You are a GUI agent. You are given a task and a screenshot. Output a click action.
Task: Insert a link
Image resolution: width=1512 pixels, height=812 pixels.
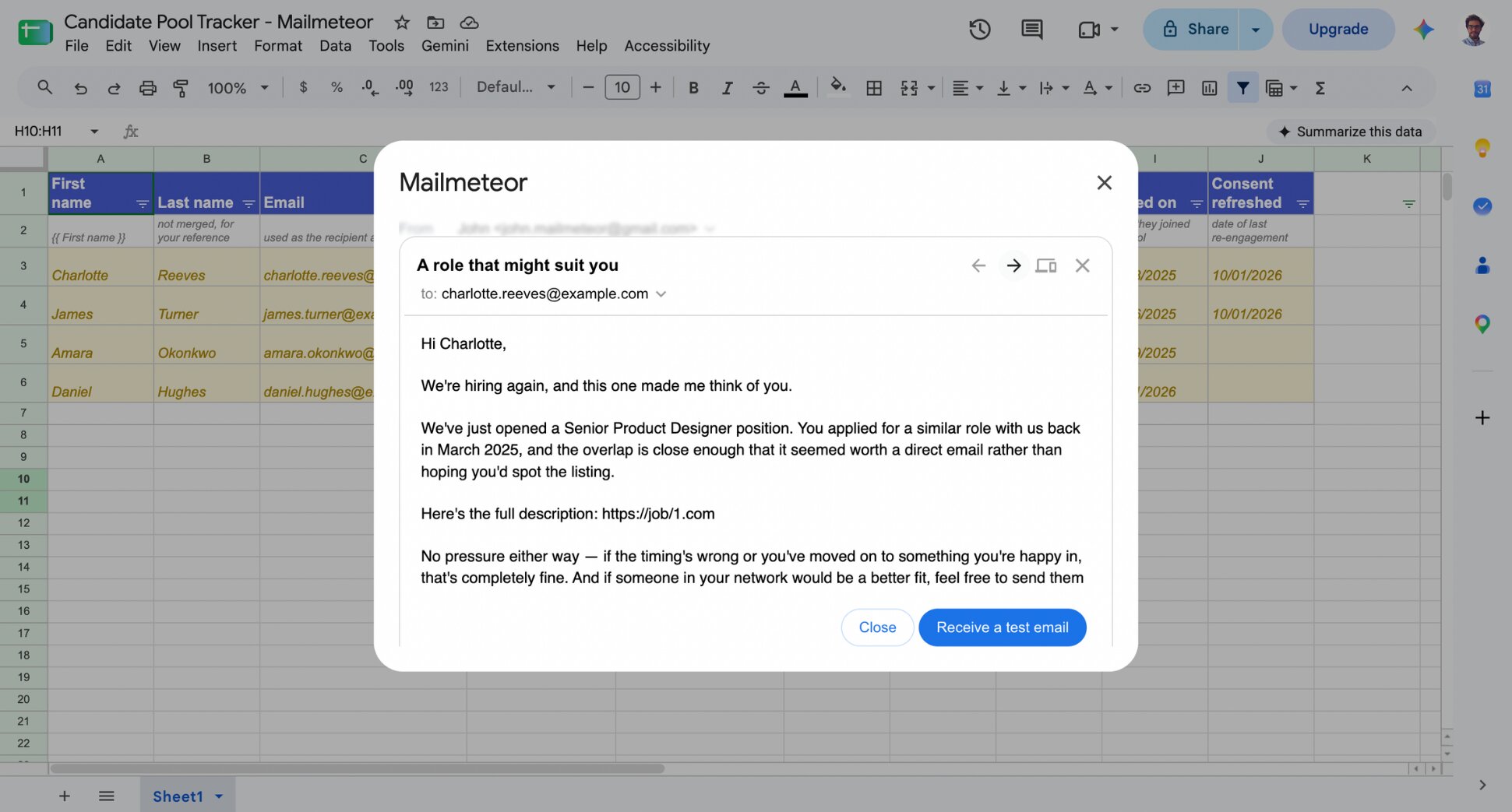click(1142, 88)
